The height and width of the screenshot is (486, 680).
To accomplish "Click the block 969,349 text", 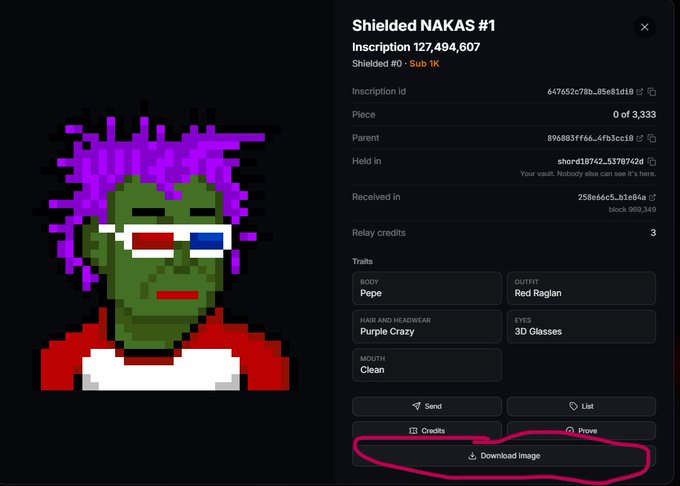I will point(632,209).
